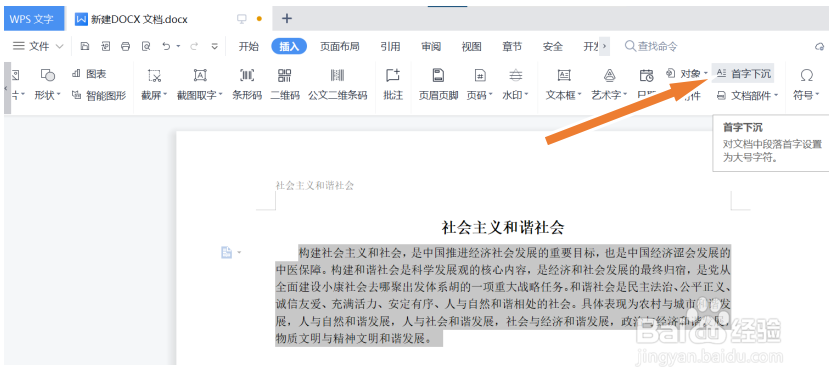Insert a chart with 图表
Image resolution: width=829 pixels, height=385 pixels.
(89, 75)
